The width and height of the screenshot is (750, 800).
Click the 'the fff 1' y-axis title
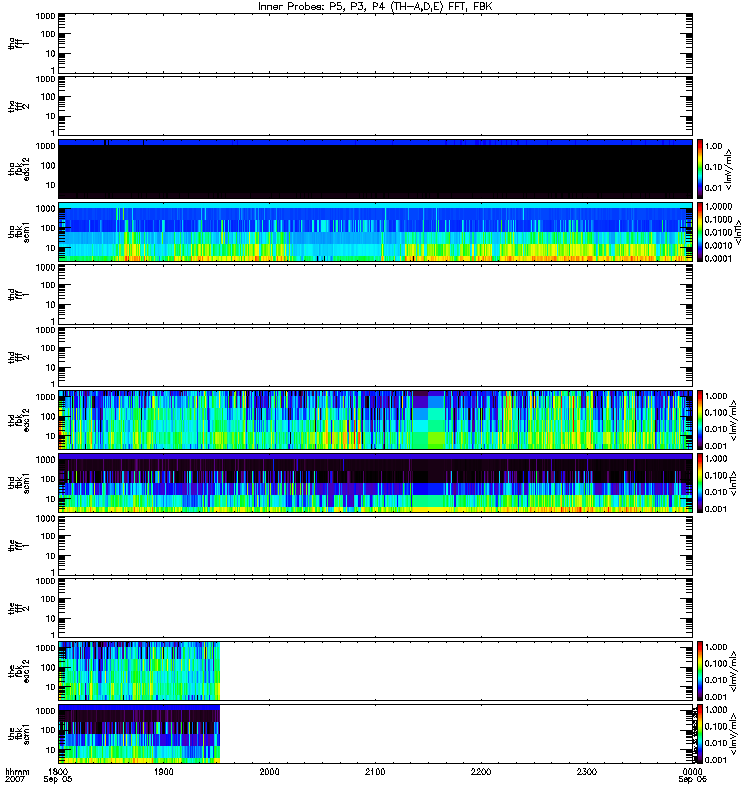click(x=19, y=545)
